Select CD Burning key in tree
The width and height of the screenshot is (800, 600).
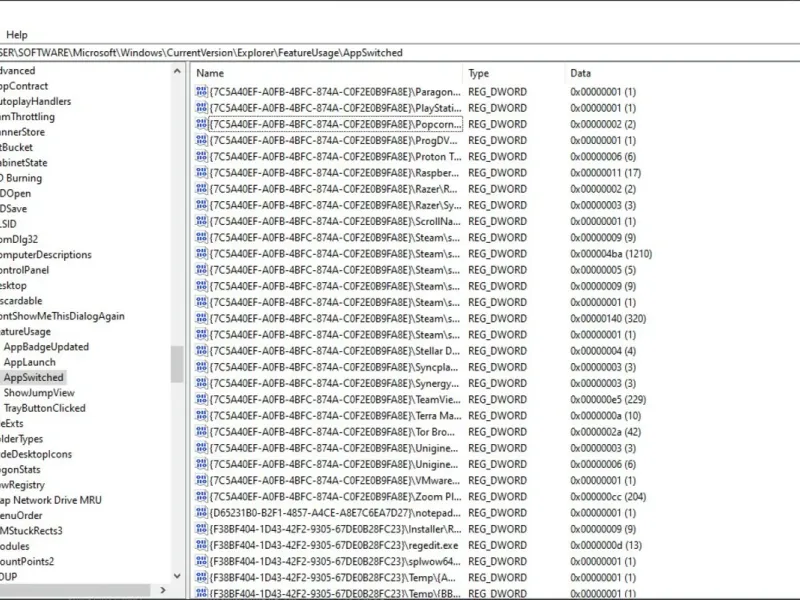[x=21, y=178]
